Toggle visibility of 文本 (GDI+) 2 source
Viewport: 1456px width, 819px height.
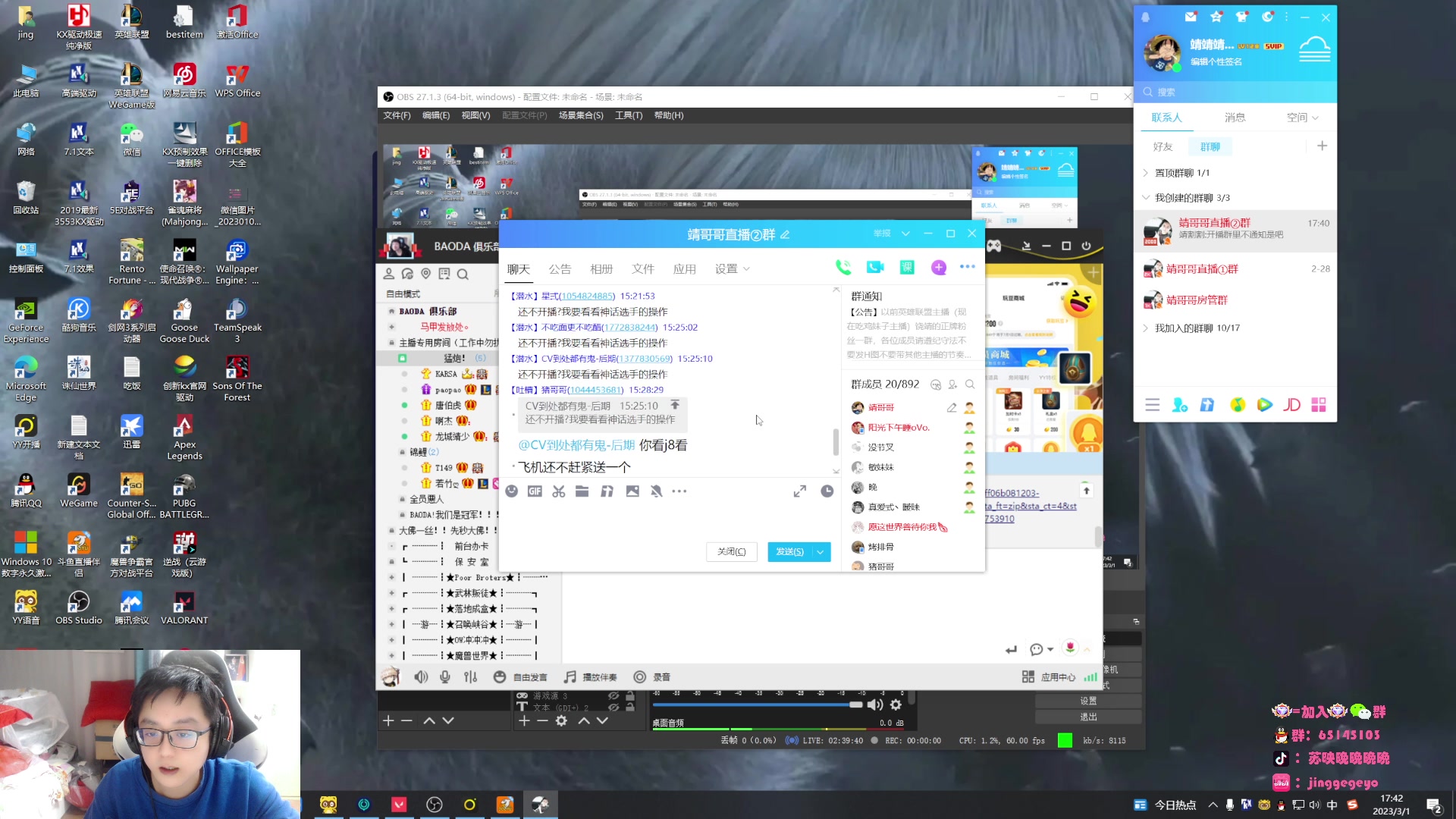(613, 708)
